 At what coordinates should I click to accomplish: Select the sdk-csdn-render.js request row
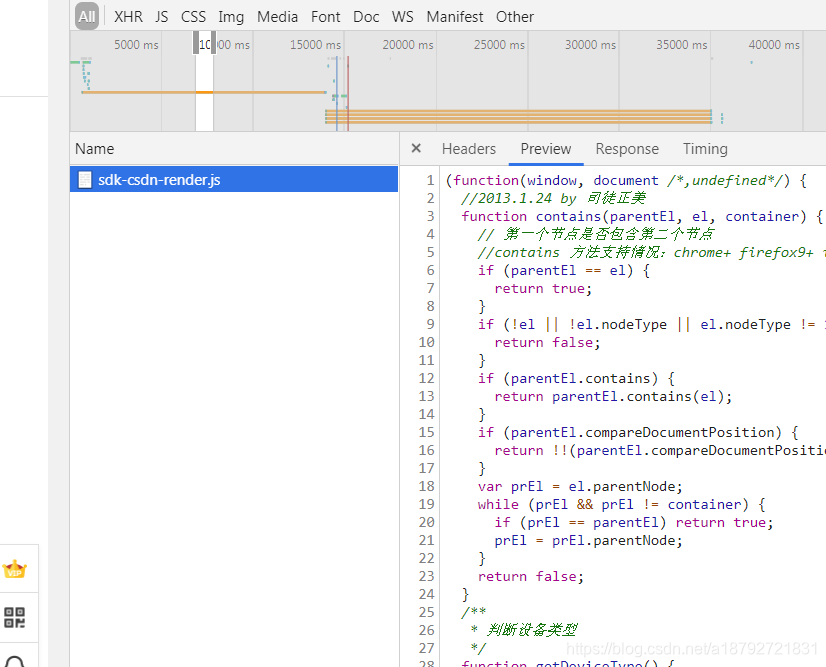click(234, 180)
